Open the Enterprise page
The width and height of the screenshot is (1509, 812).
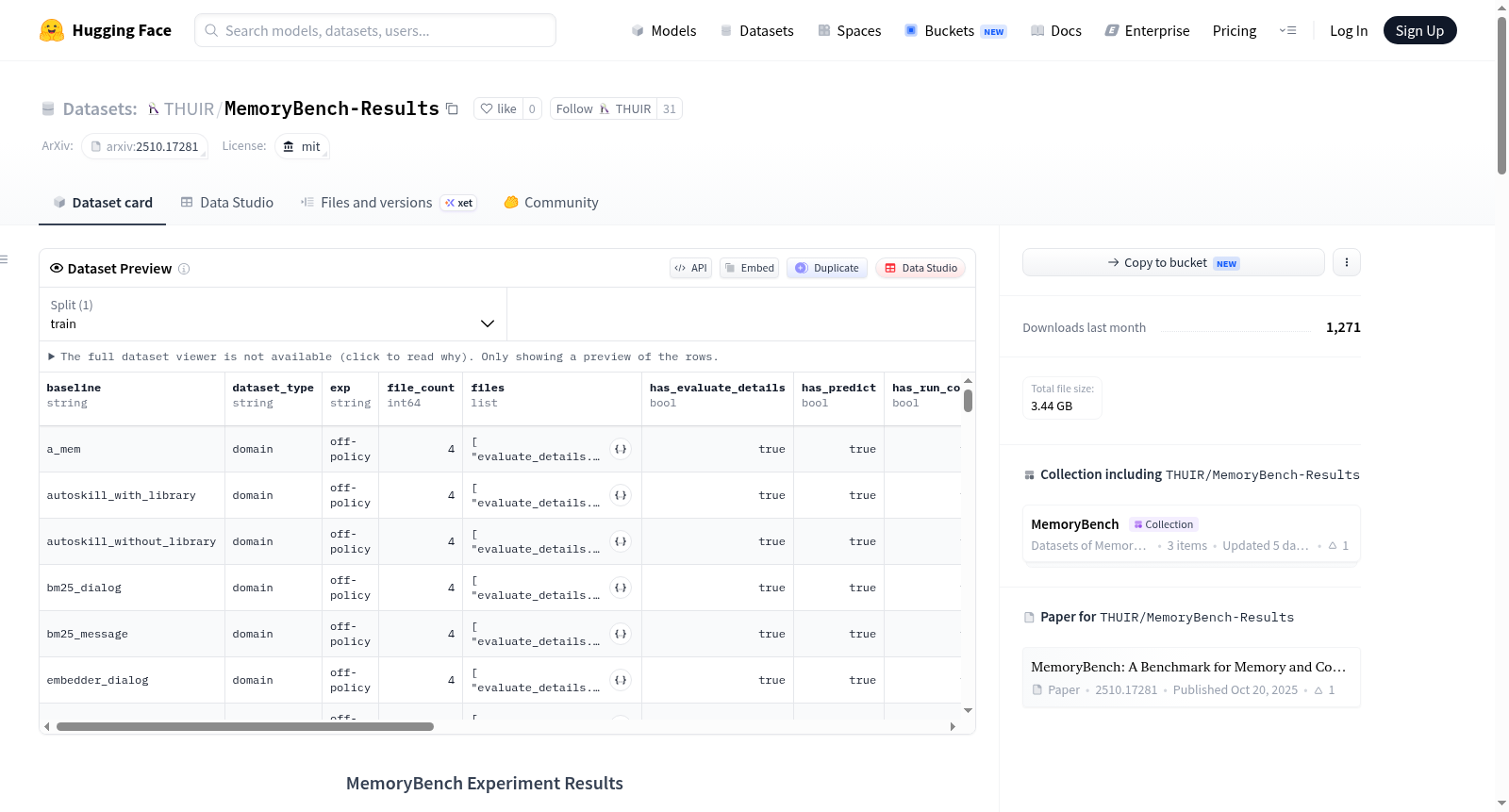click(1147, 30)
